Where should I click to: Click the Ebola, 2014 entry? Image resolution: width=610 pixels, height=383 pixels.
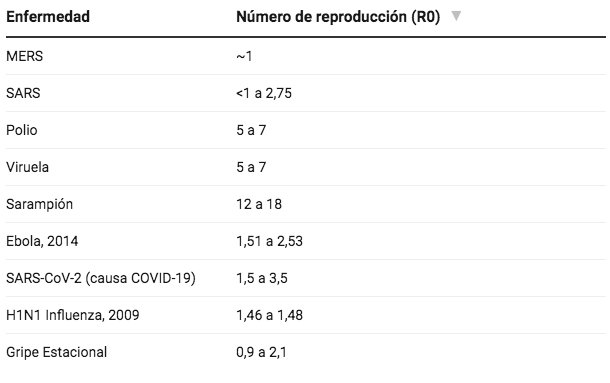click(x=42, y=241)
